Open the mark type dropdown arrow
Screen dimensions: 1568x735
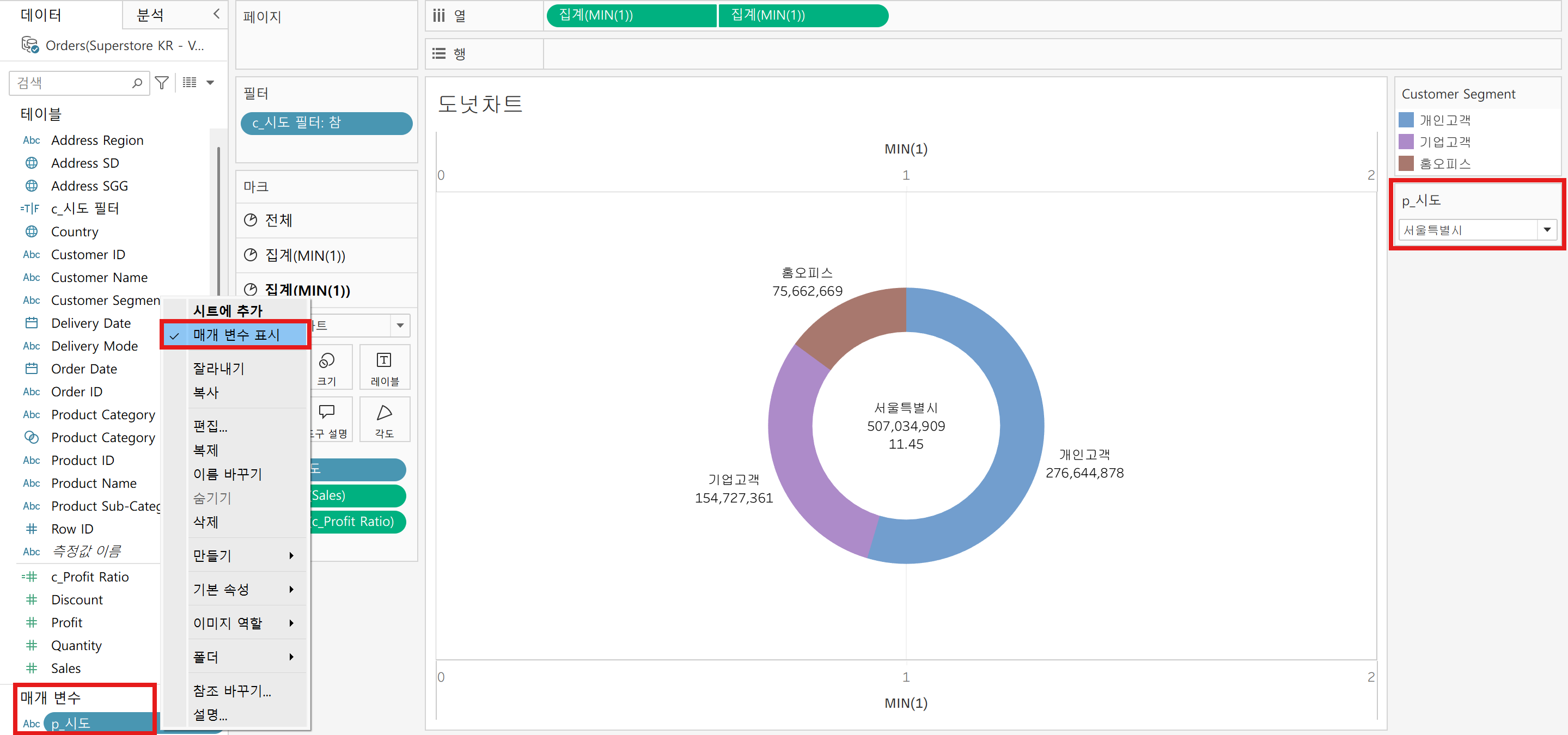pyautogui.click(x=400, y=326)
